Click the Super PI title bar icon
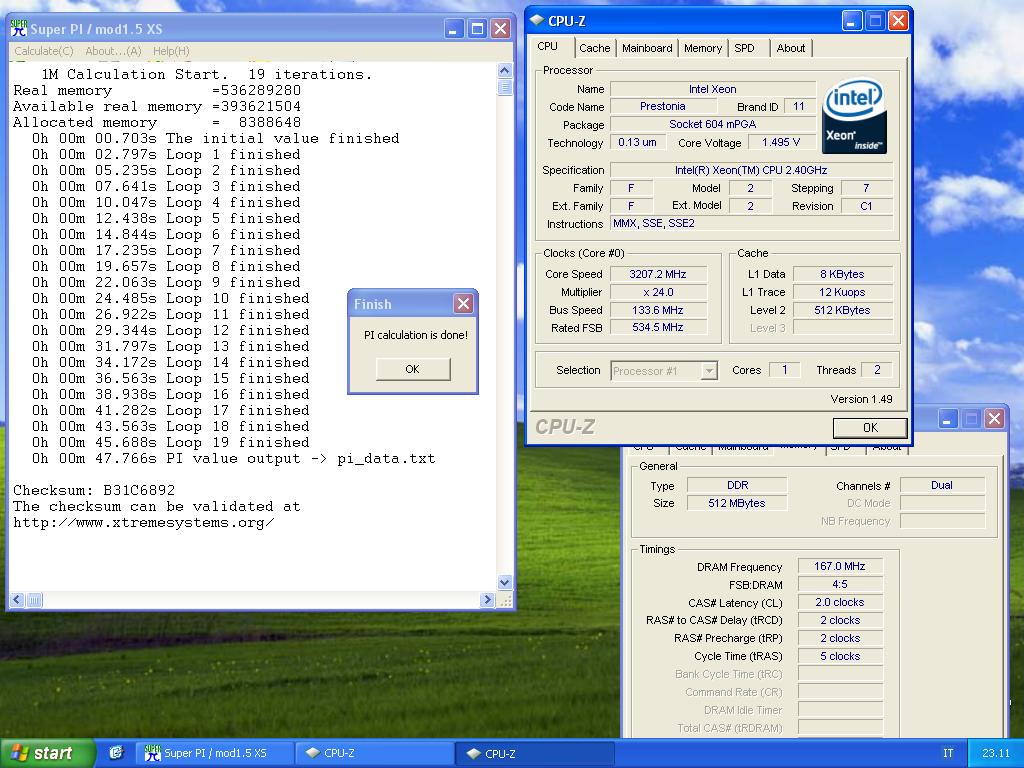The image size is (1024, 768). 19,28
